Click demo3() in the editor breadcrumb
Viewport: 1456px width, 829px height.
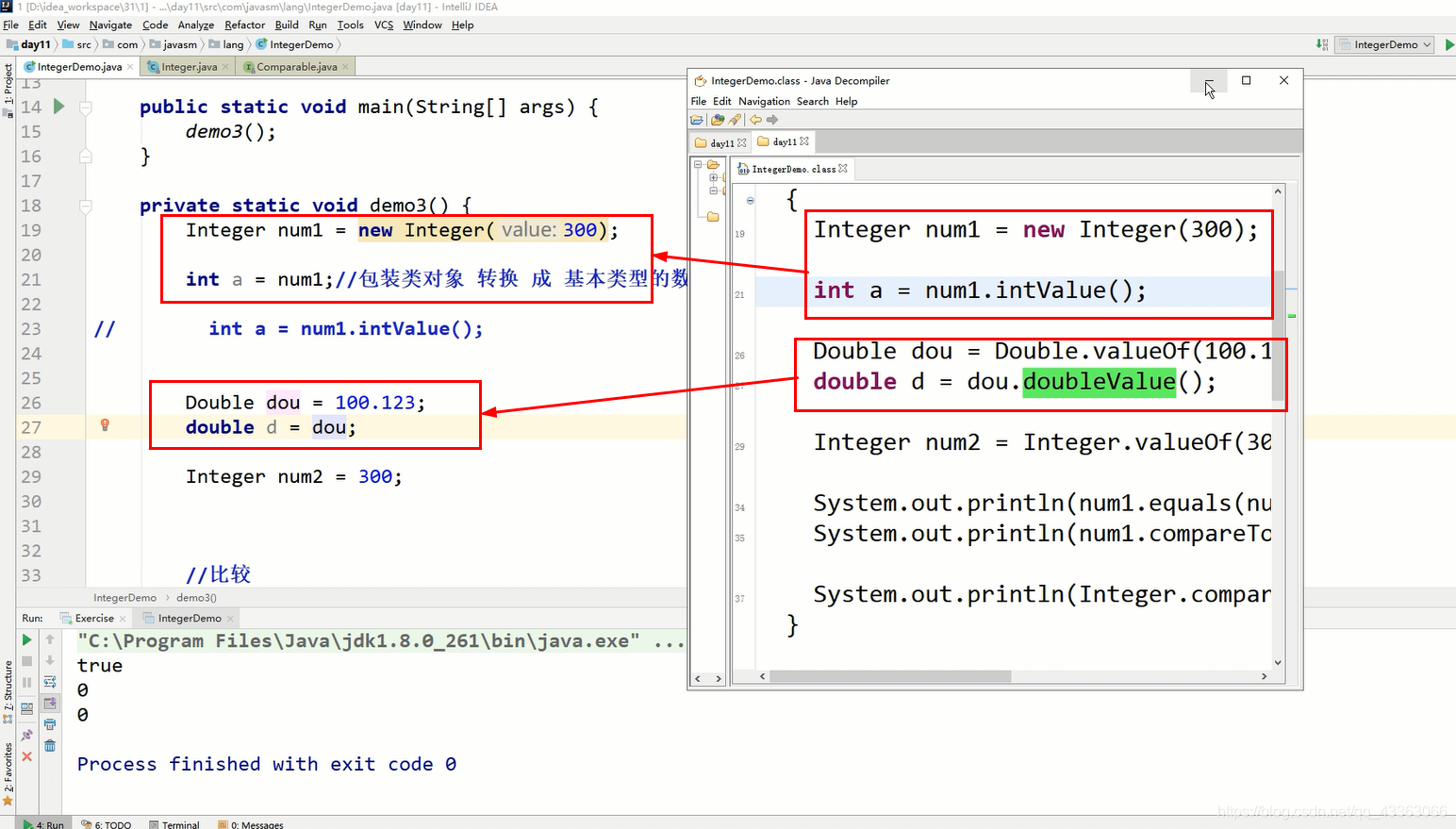click(196, 598)
